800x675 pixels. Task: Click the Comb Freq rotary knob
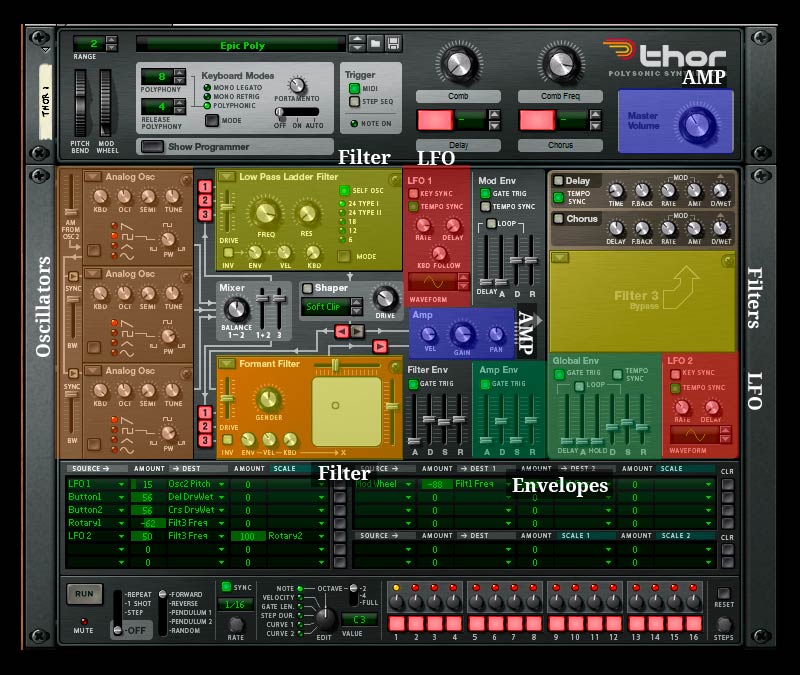point(561,64)
